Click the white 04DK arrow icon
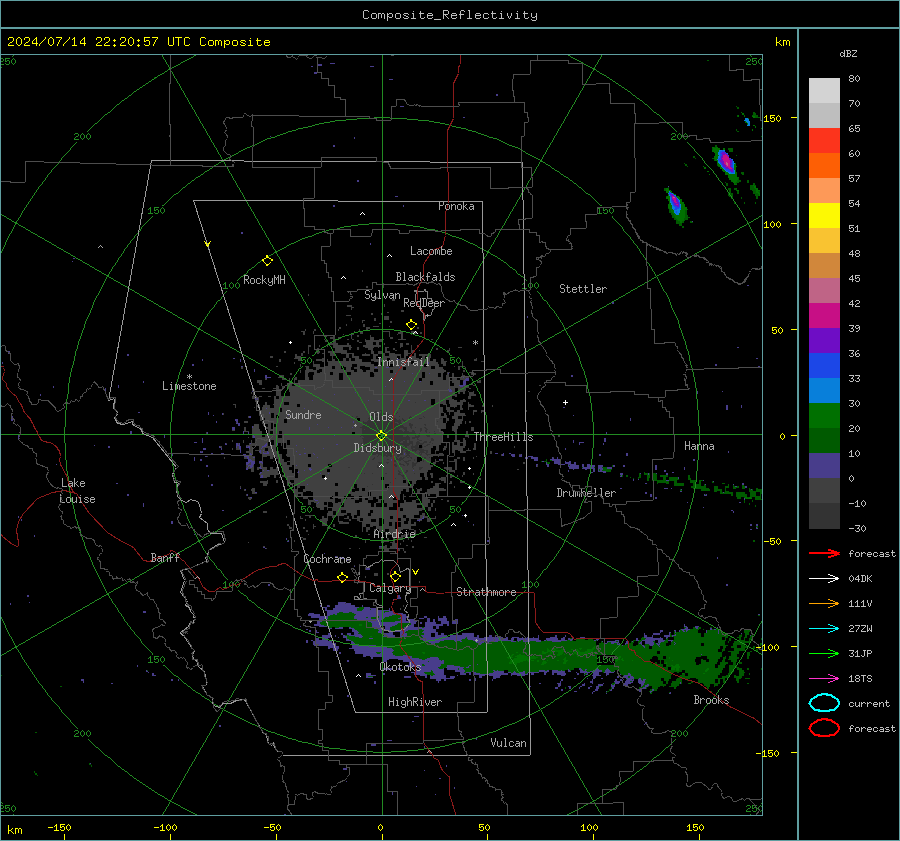This screenshot has height=841, width=900. click(x=824, y=579)
